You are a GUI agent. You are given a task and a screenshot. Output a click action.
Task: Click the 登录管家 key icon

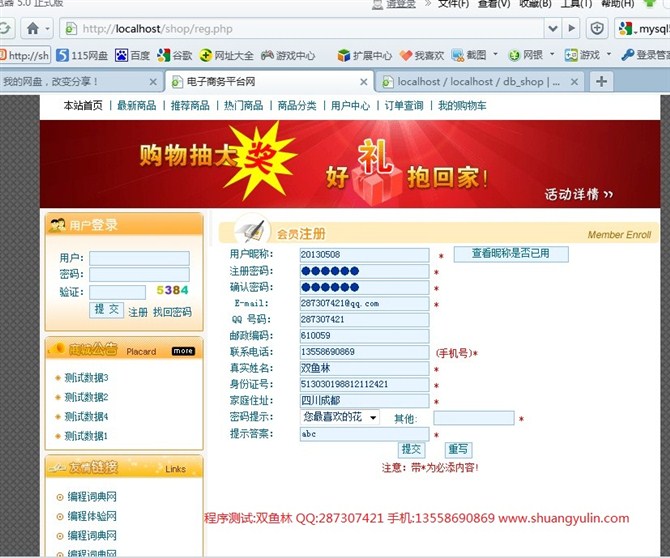(x=627, y=55)
